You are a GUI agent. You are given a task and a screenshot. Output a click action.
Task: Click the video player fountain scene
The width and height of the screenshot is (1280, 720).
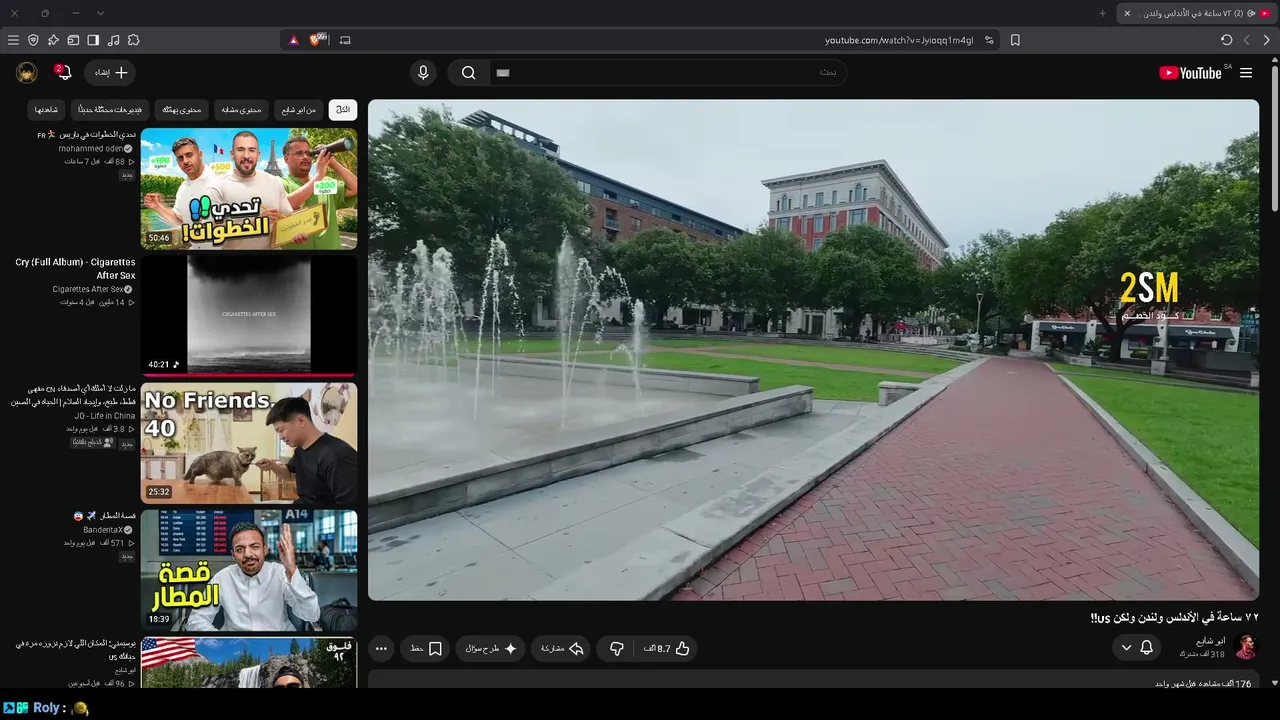pyautogui.click(x=813, y=350)
